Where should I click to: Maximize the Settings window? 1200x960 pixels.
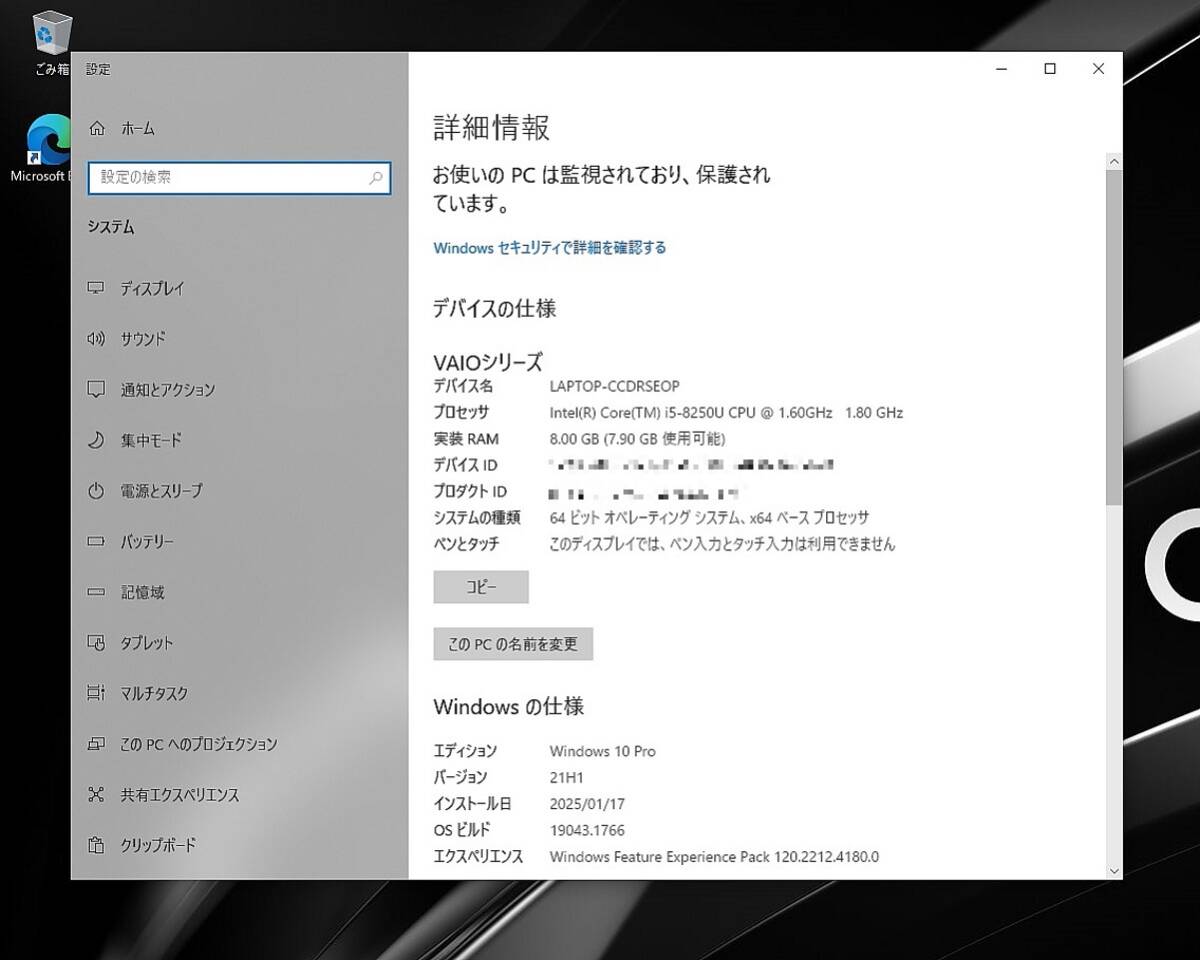[1050, 69]
